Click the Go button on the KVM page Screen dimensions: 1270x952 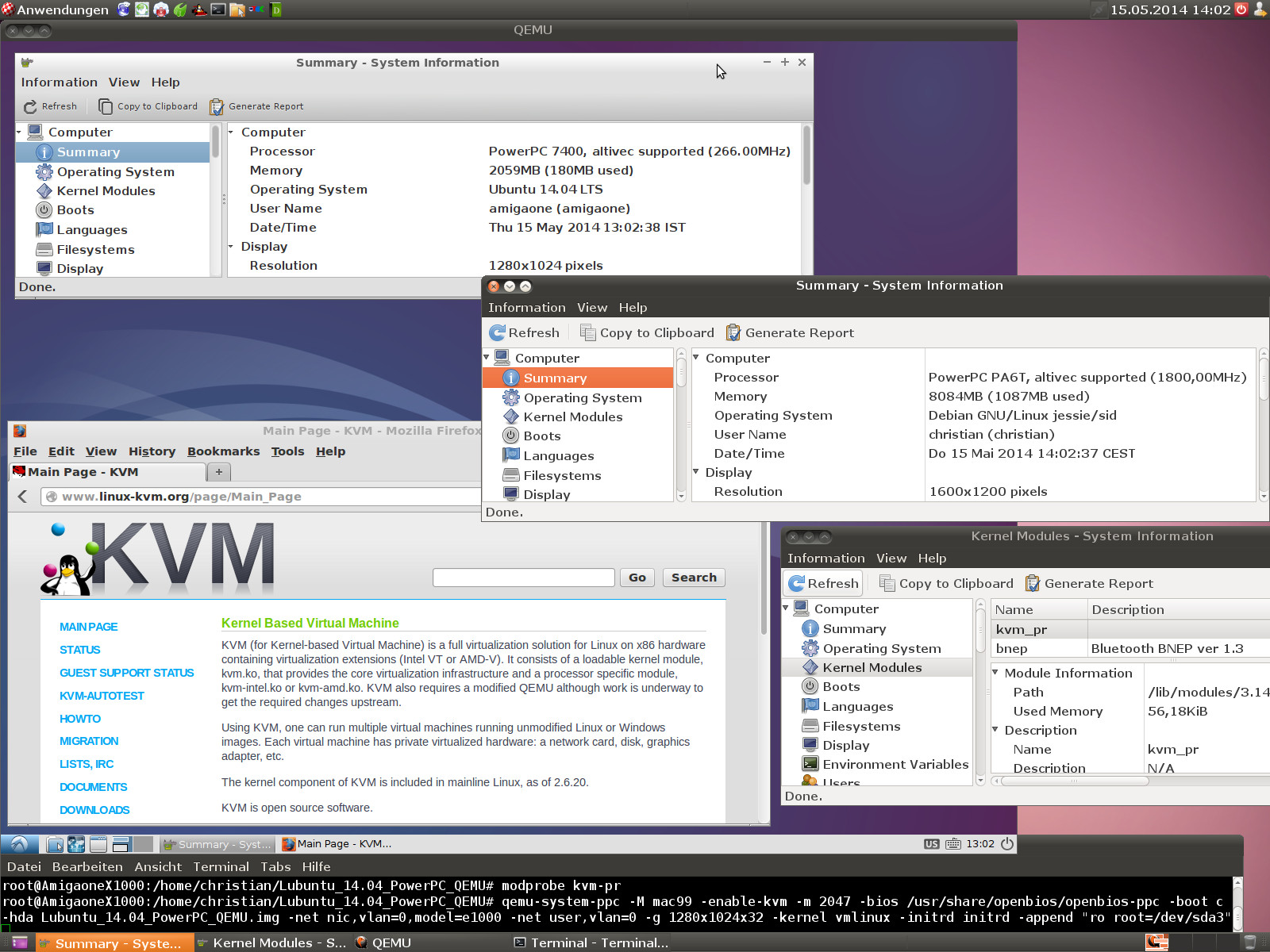click(637, 578)
